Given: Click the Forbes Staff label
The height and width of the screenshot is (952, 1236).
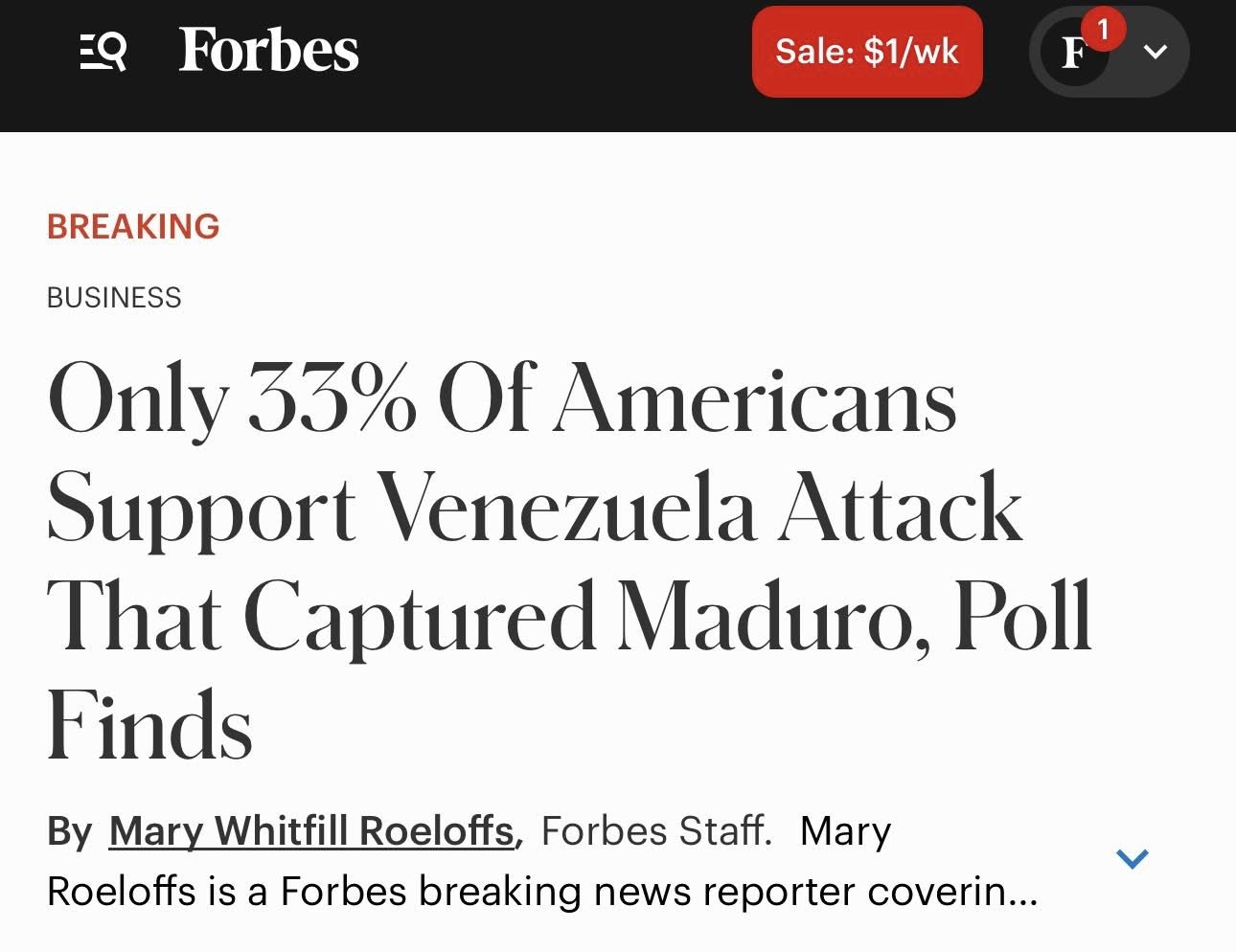Looking at the screenshot, I should click(x=656, y=830).
